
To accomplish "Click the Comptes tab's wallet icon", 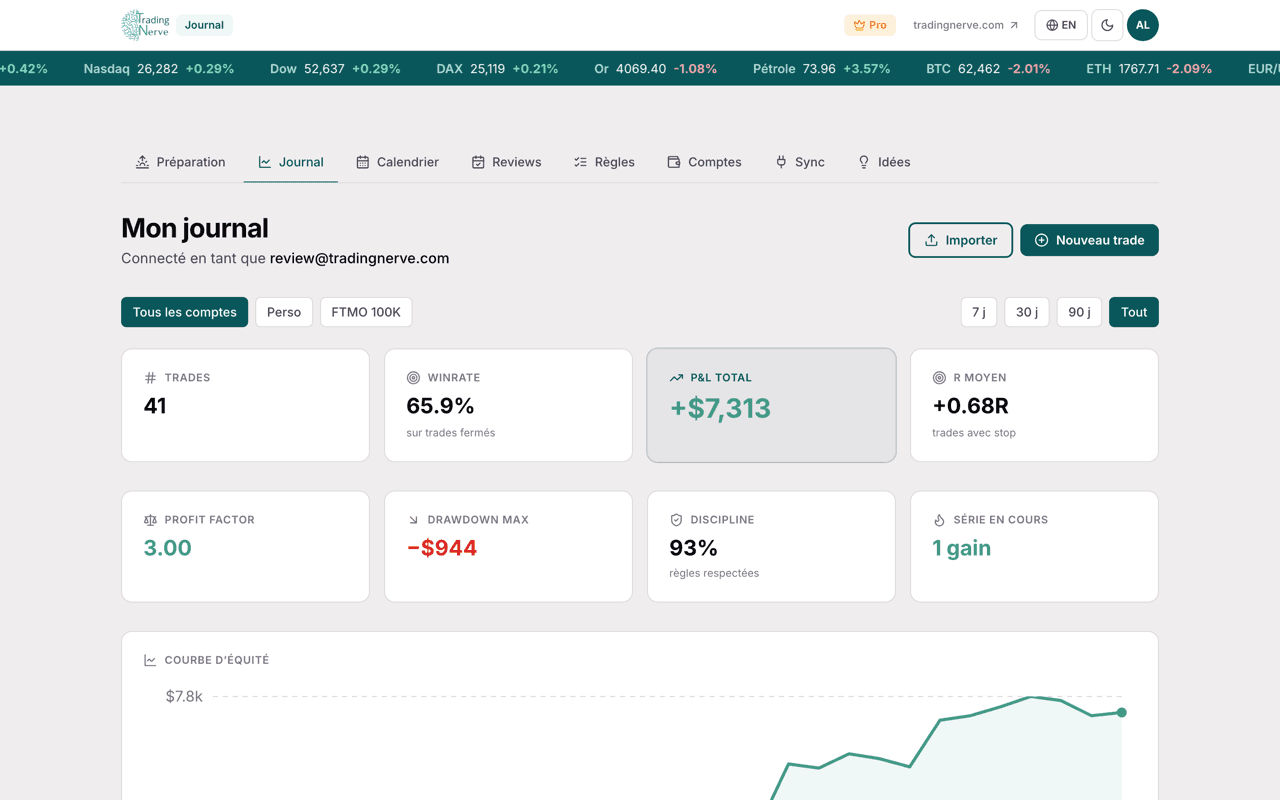I will [674, 162].
